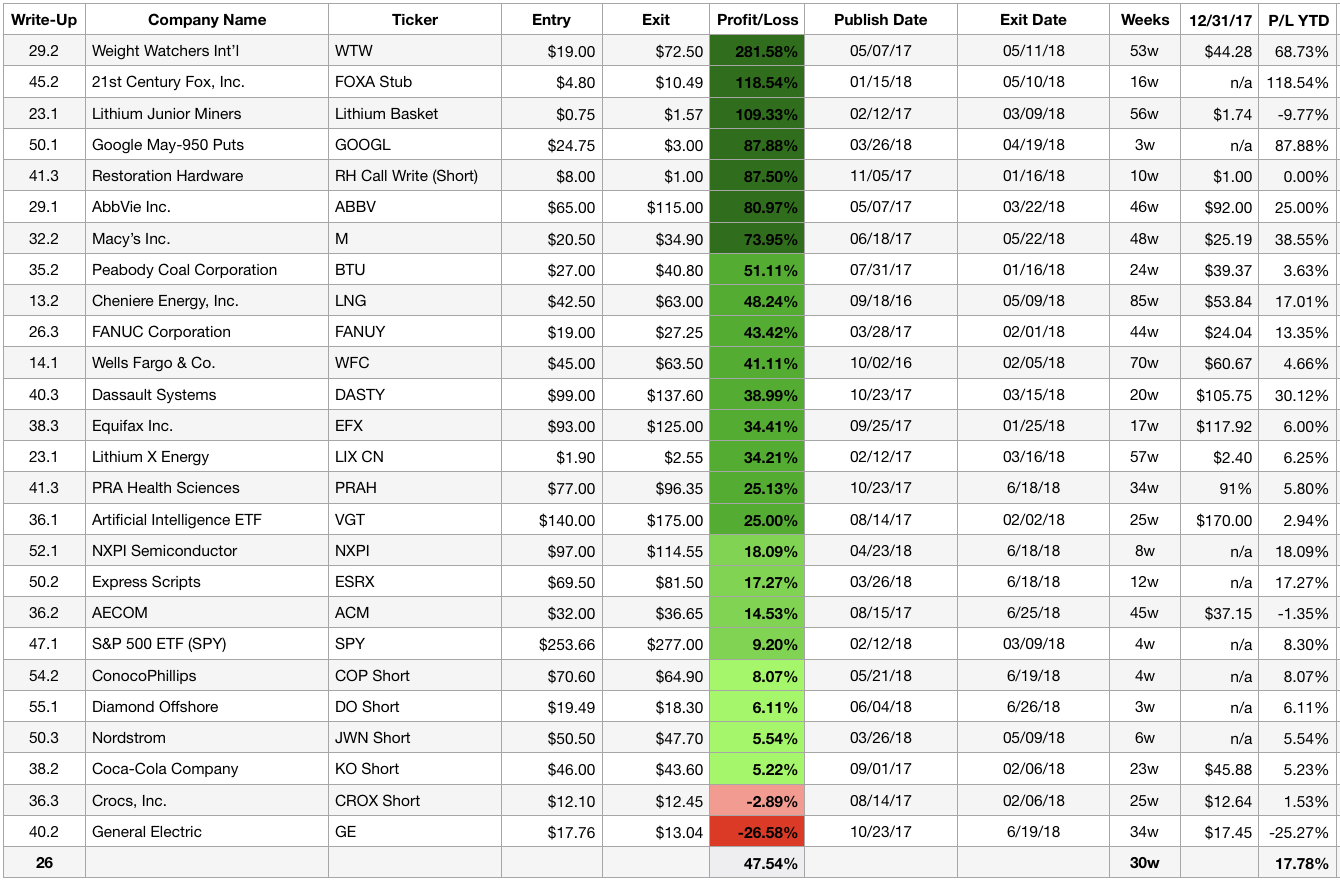Viewport: 1340px width, 880px height.
Task: Select the FOXA Stub ticker cell
Action: point(415,82)
